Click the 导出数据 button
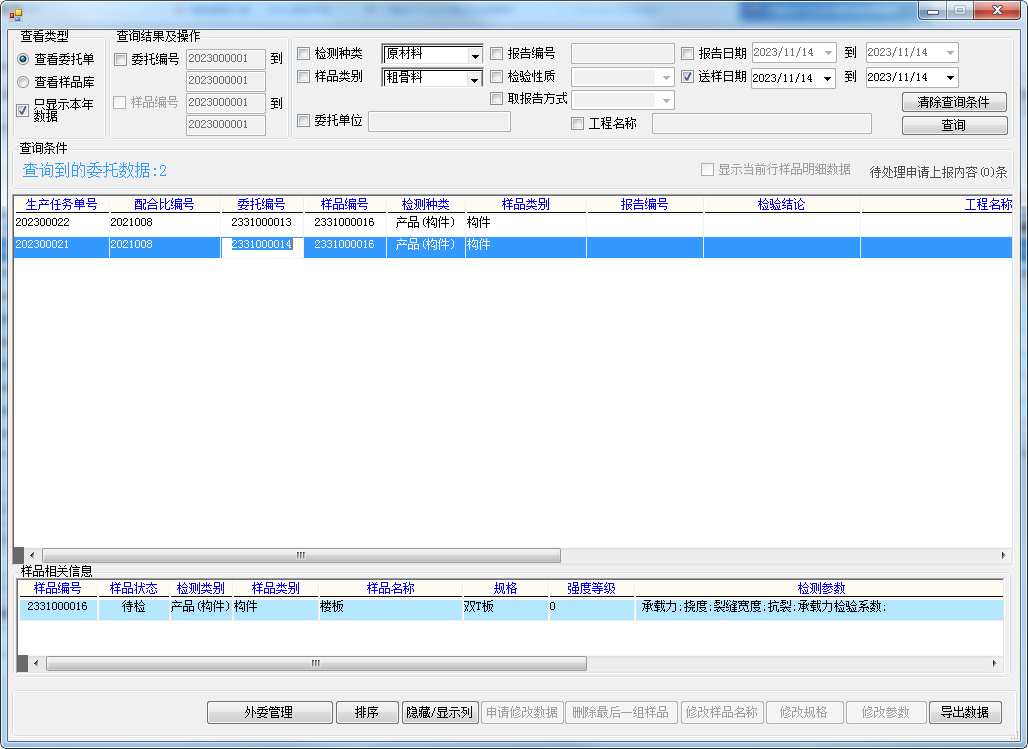The height and width of the screenshot is (749, 1028). [x=964, y=712]
